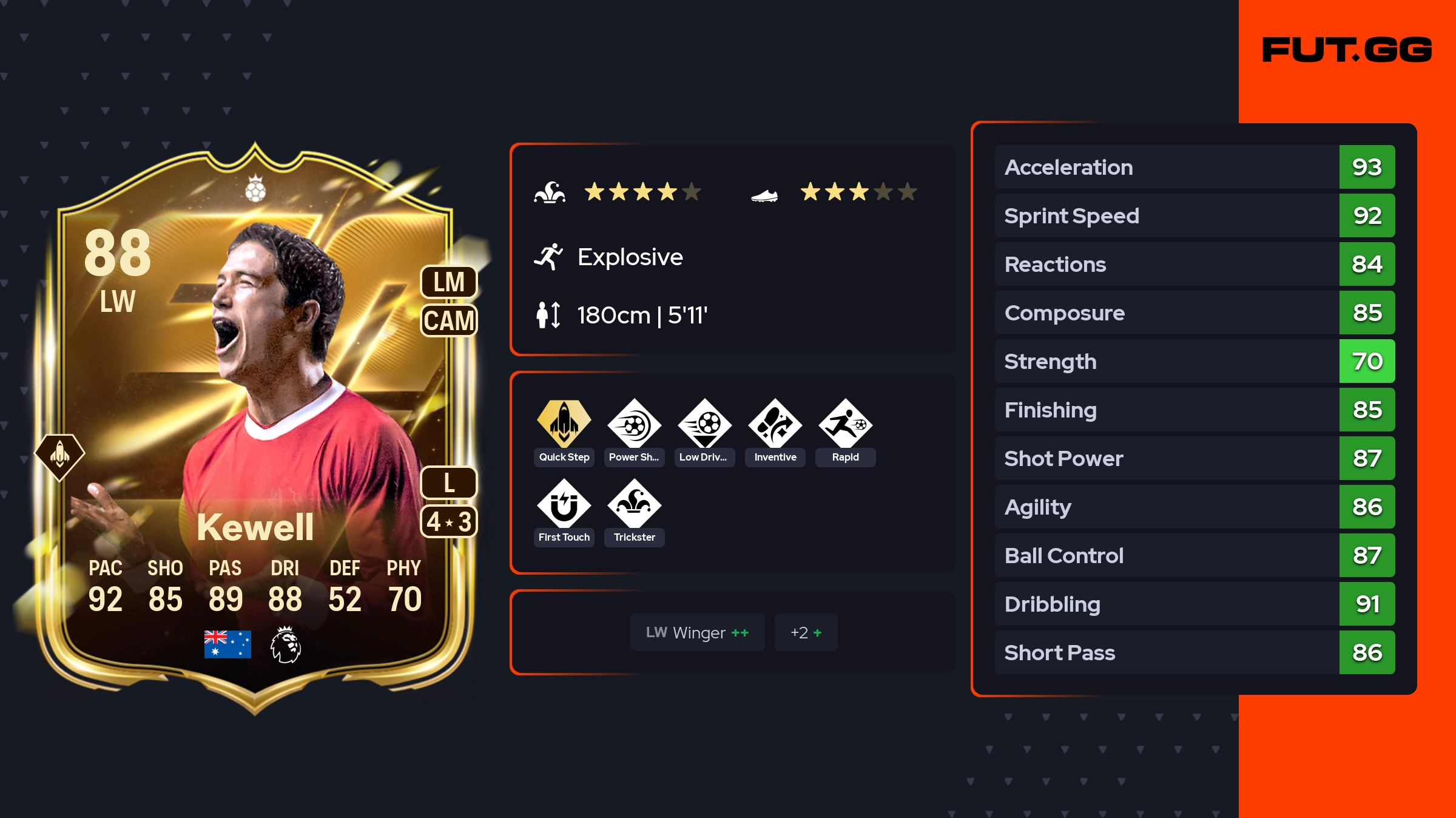Select the LM alternate position badge
Image resolution: width=1456 pixels, height=818 pixels.
coord(449,282)
